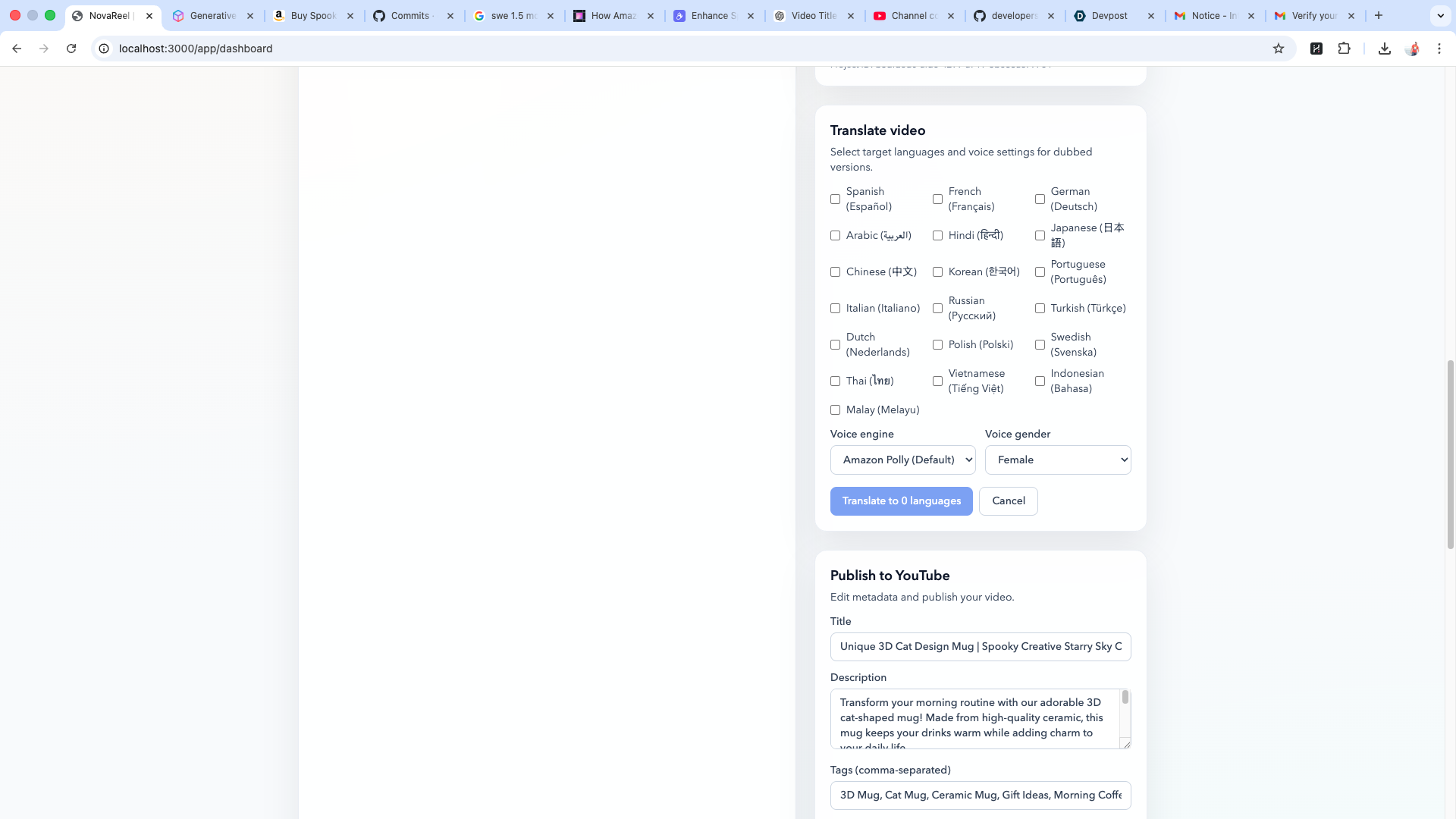1456x819 pixels.
Task: Open the tab search chevron in the tab strip
Action: tap(1440, 15)
